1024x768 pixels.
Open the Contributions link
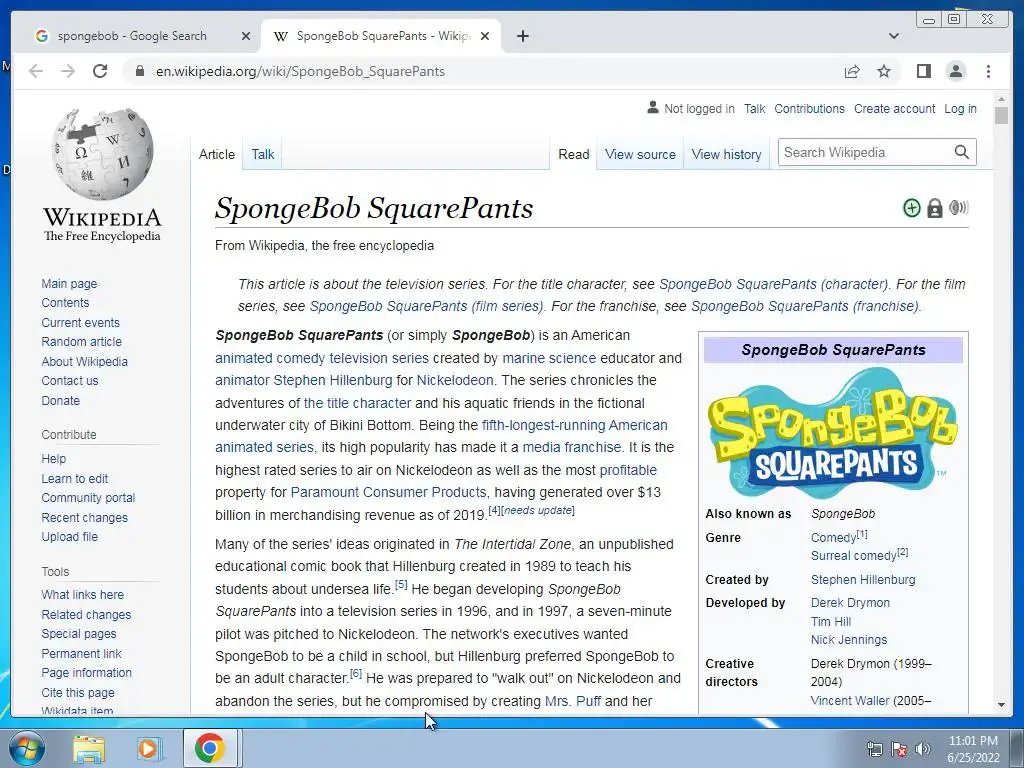(809, 108)
